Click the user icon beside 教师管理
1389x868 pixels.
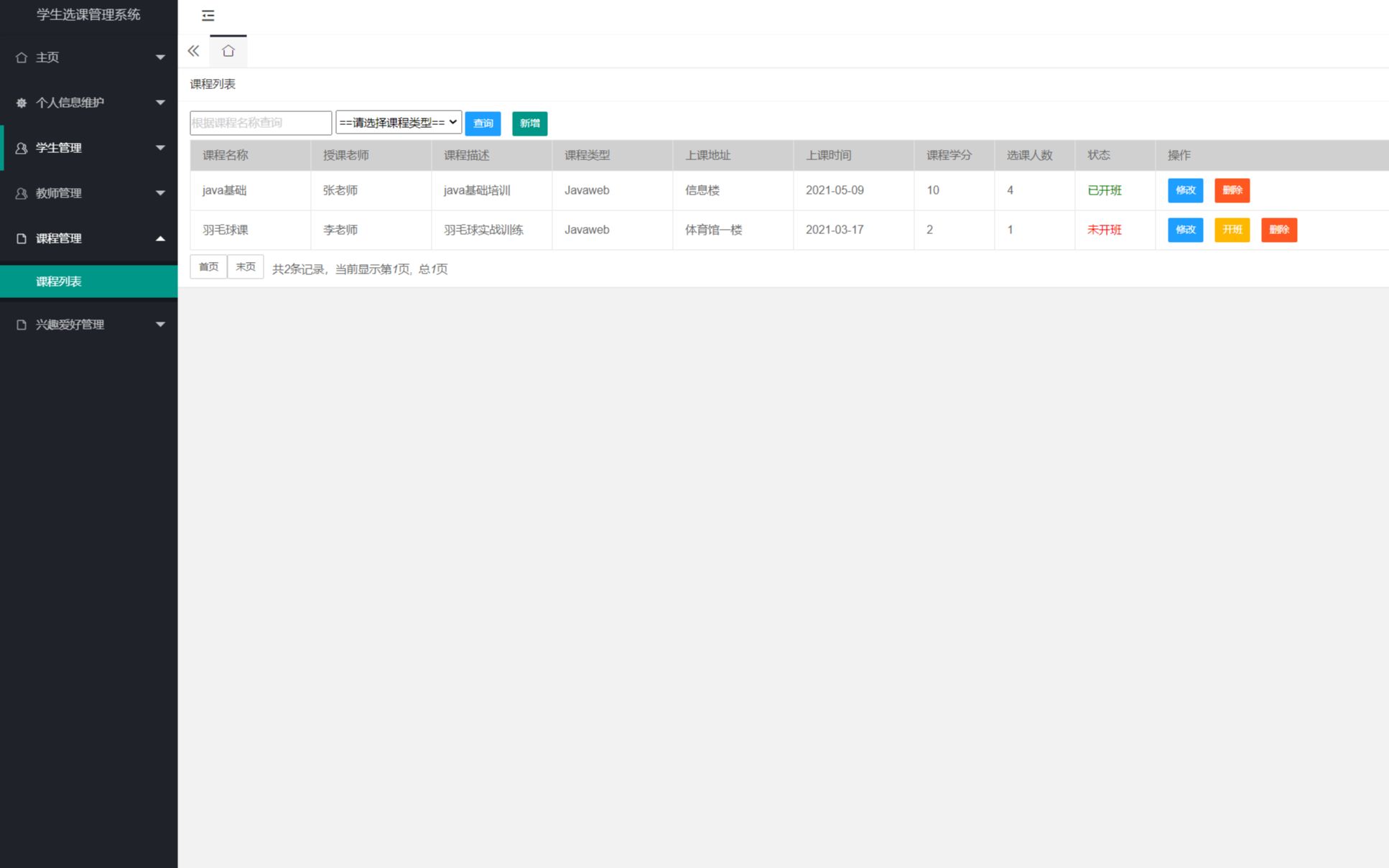coord(22,193)
